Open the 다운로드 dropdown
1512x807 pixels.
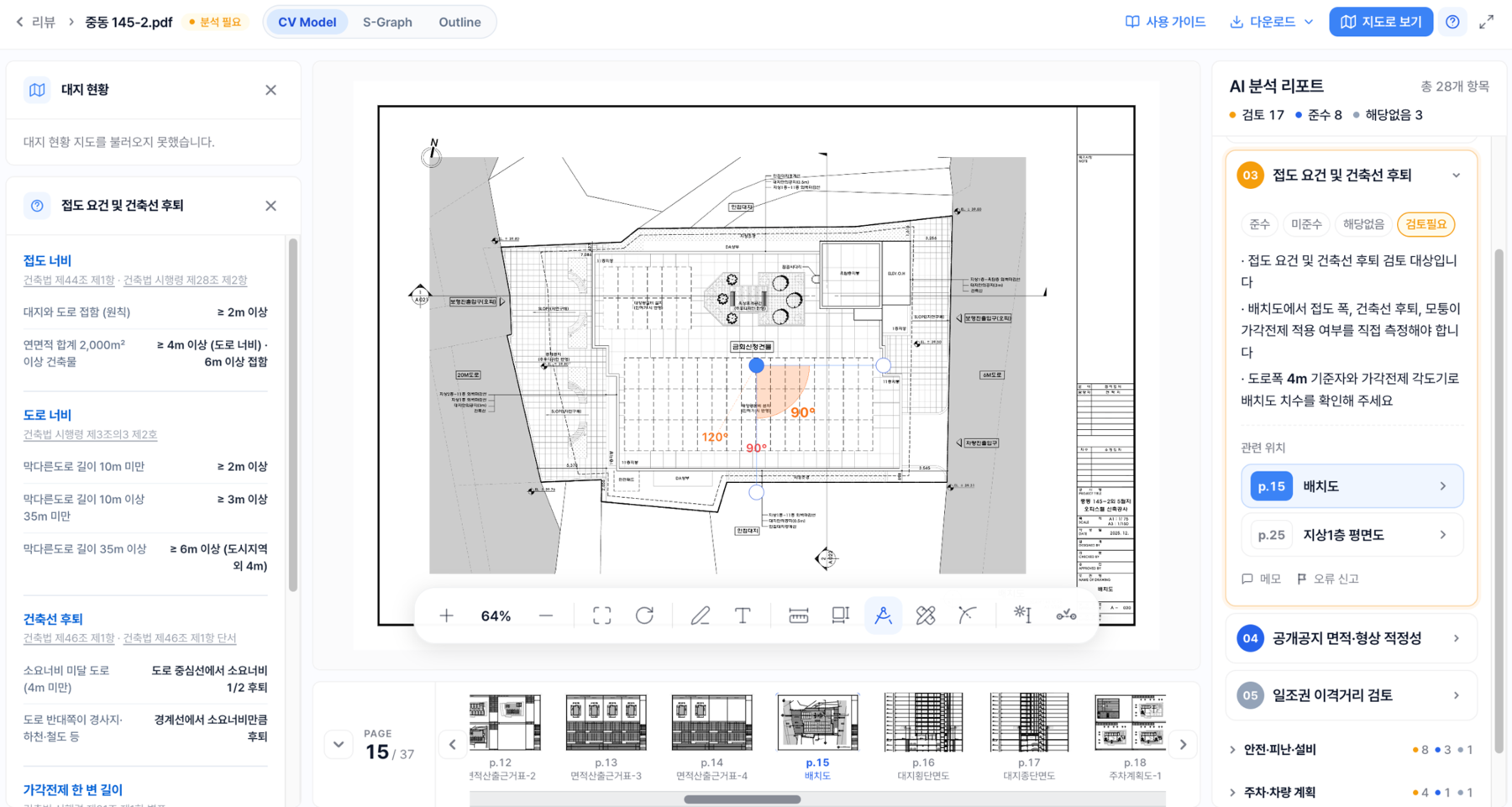(x=1272, y=22)
